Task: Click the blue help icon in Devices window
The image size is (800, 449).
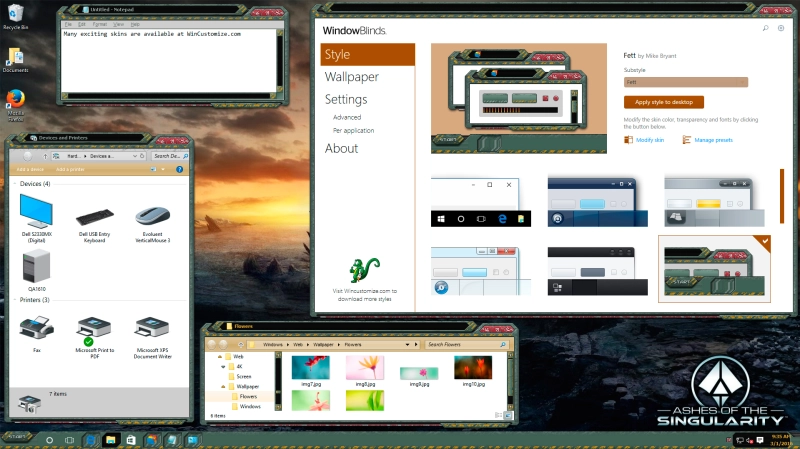Action: 180,169
